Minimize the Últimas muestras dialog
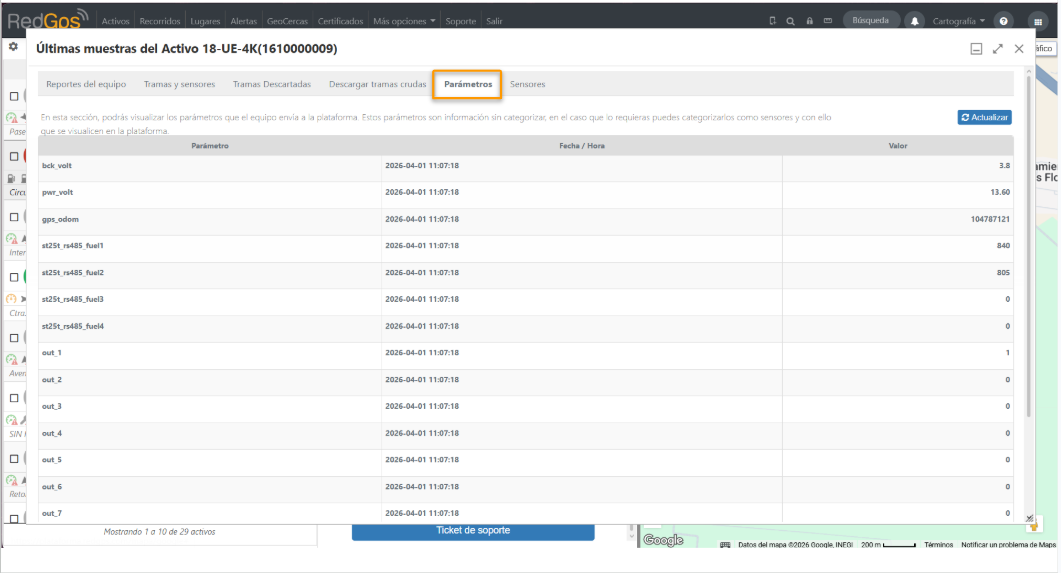This screenshot has height=573, width=1061. pyautogui.click(x=976, y=49)
